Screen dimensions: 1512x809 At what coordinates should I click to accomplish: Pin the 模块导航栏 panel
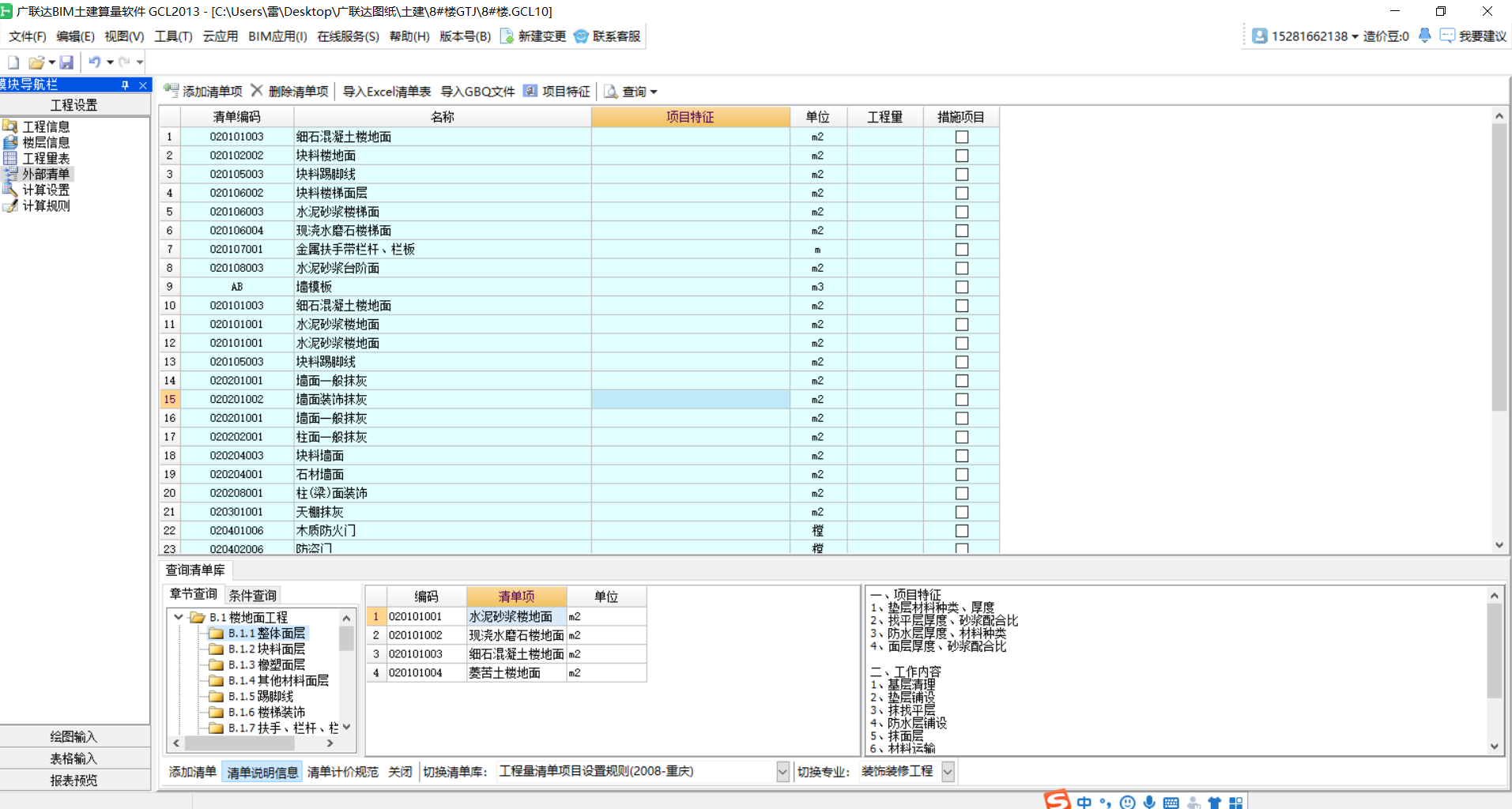point(125,85)
